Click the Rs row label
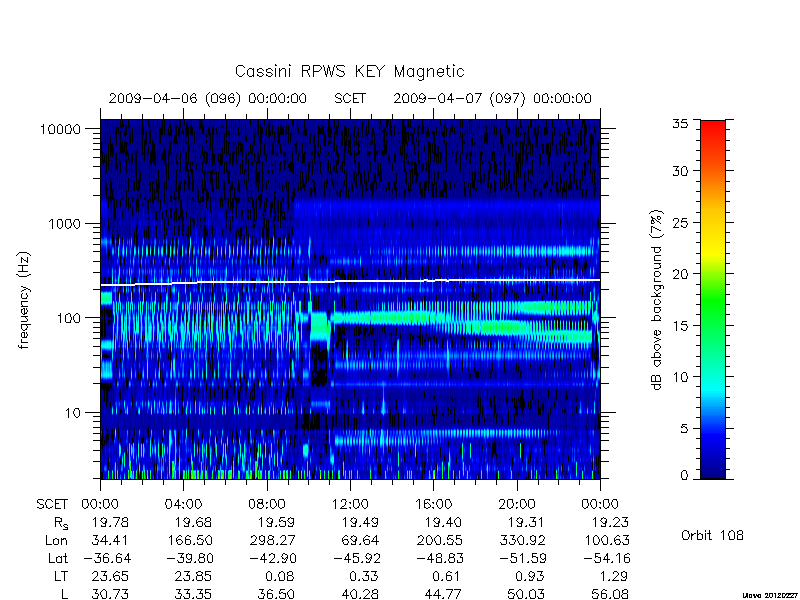 [61, 523]
